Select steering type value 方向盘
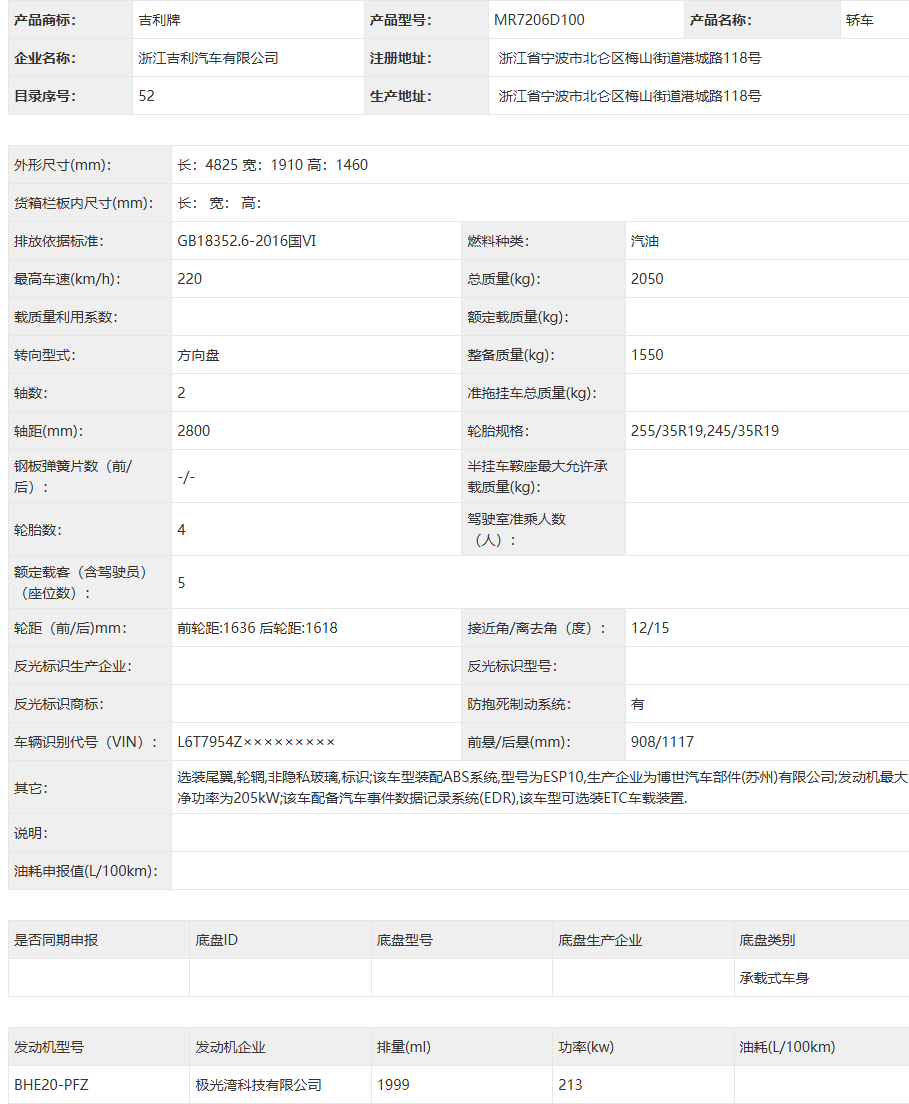This screenshot has height=1104, width=909. tap(198, 355)
